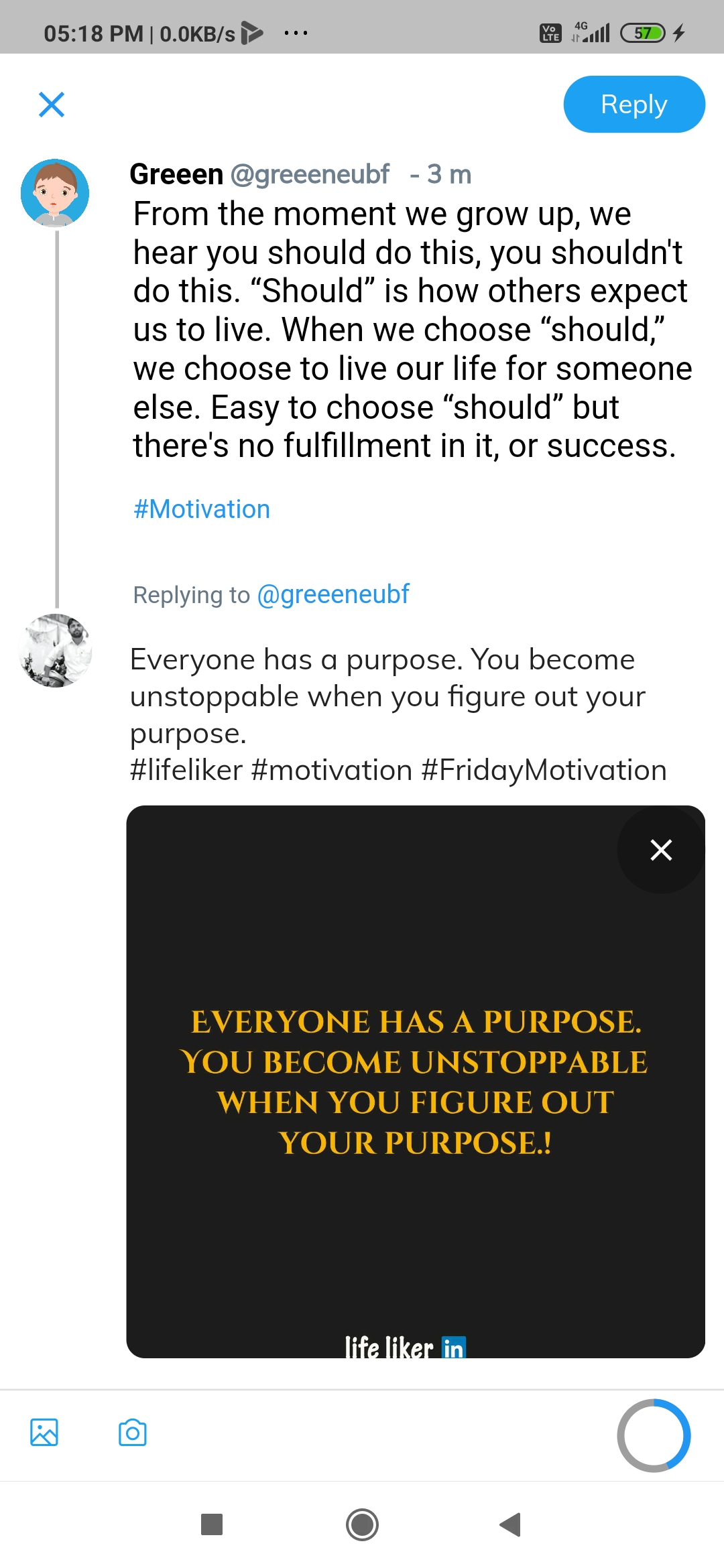Open Greeen's profile avatar

point(55,193)
